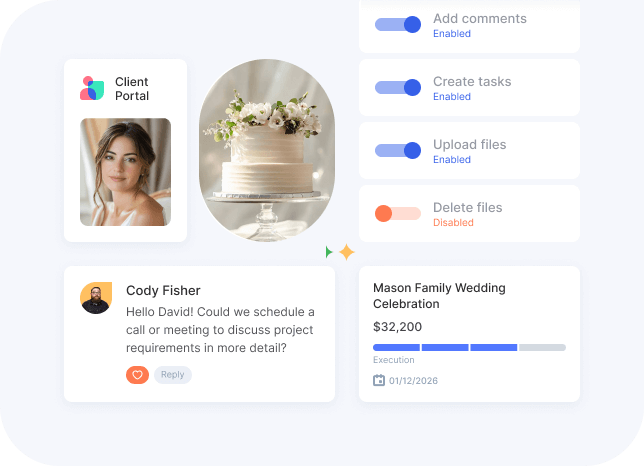The image size is (644, 466).
Task: Click the Delete files label
Action: point(467,207)
